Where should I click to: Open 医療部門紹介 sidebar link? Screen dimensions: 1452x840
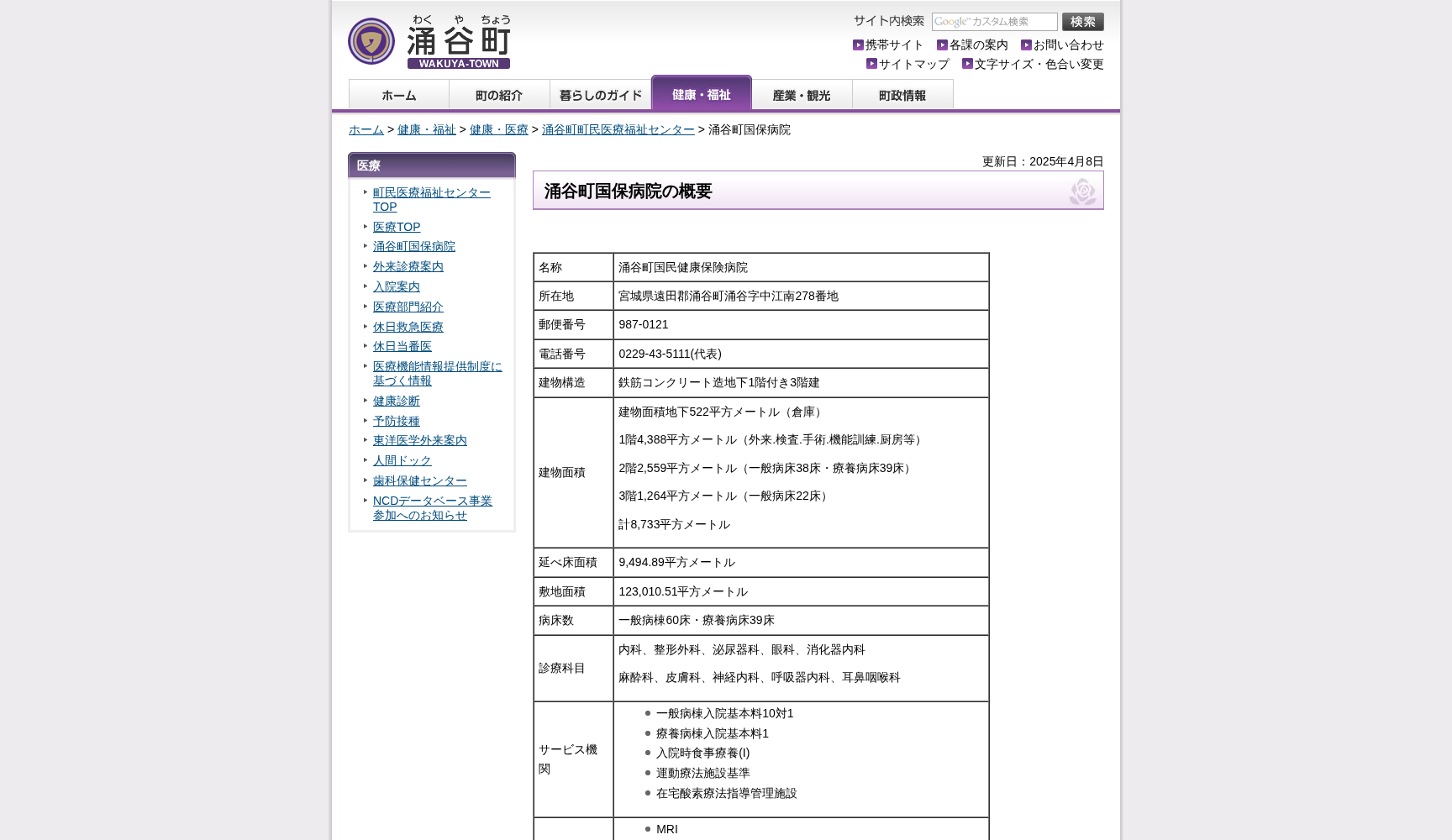click(408, 307)
